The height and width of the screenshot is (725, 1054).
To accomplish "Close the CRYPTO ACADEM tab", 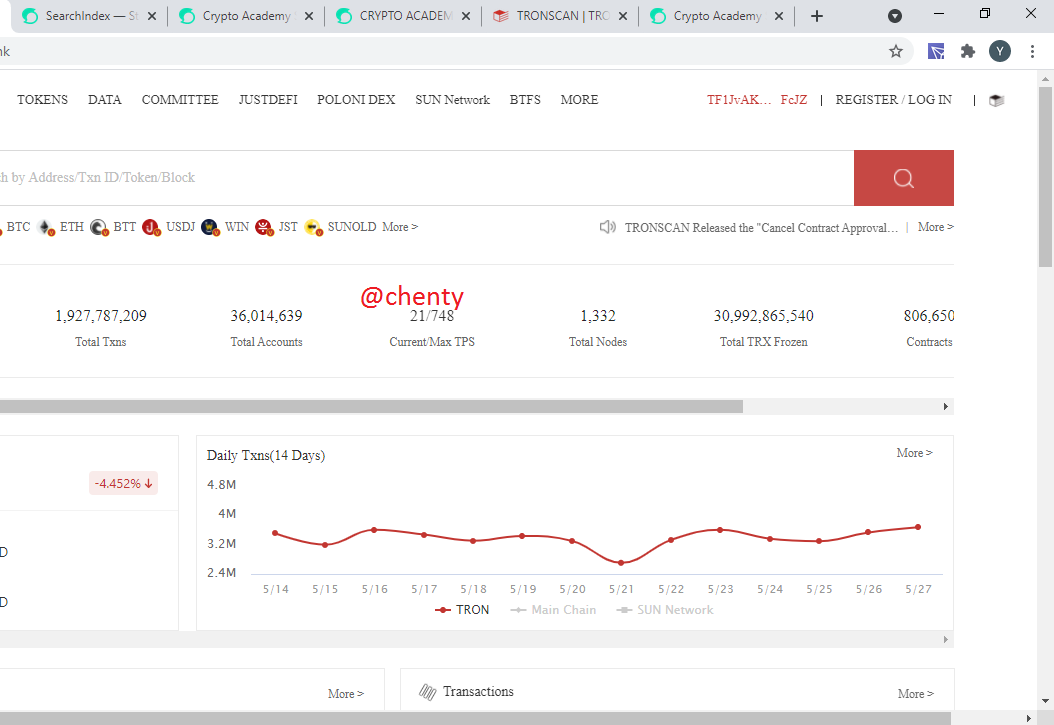I will [466, 16].
